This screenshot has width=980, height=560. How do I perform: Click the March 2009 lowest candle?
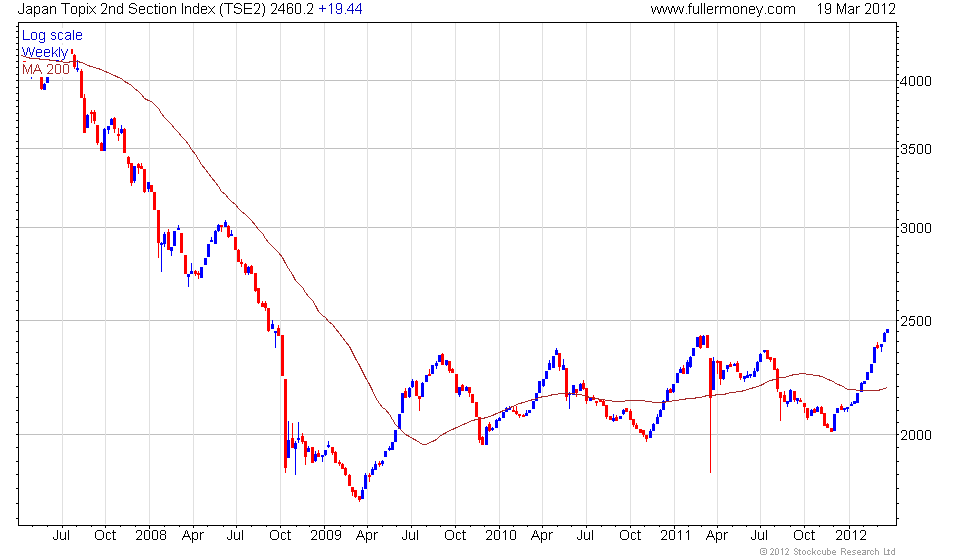click(360, 498)
